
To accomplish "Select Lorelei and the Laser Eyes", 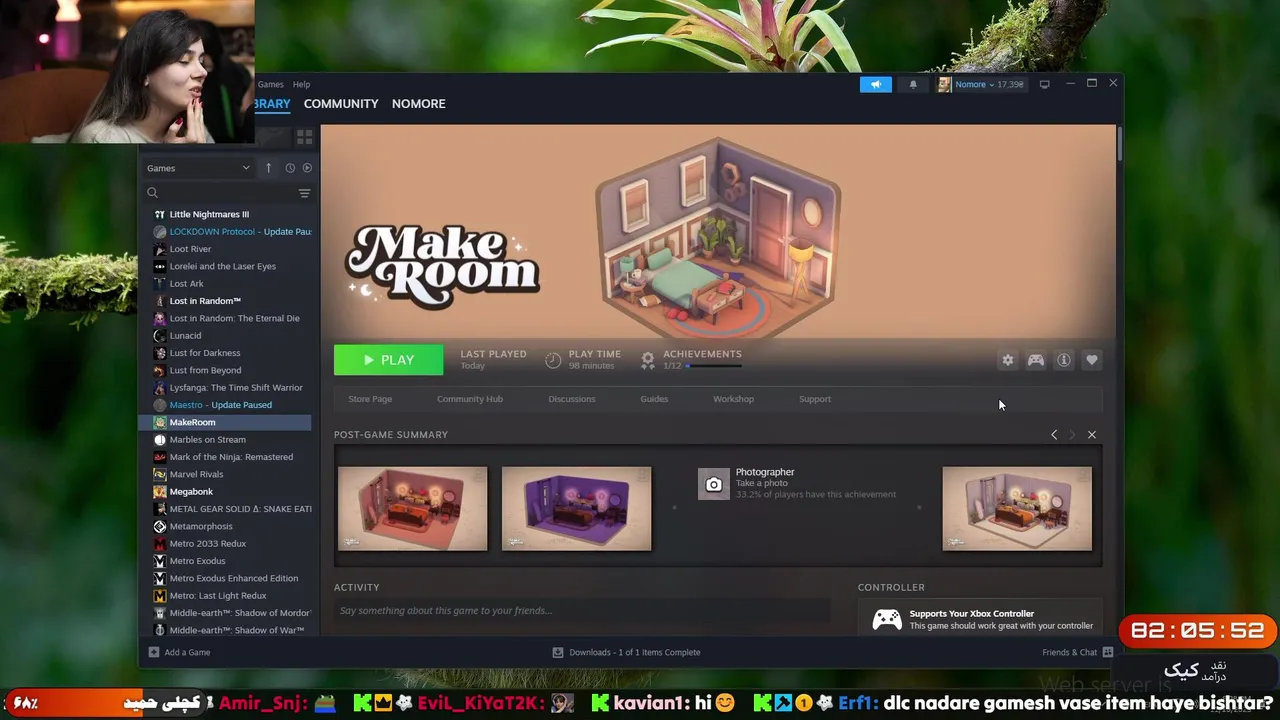I will pyautogui.click(x=222, y=266).
